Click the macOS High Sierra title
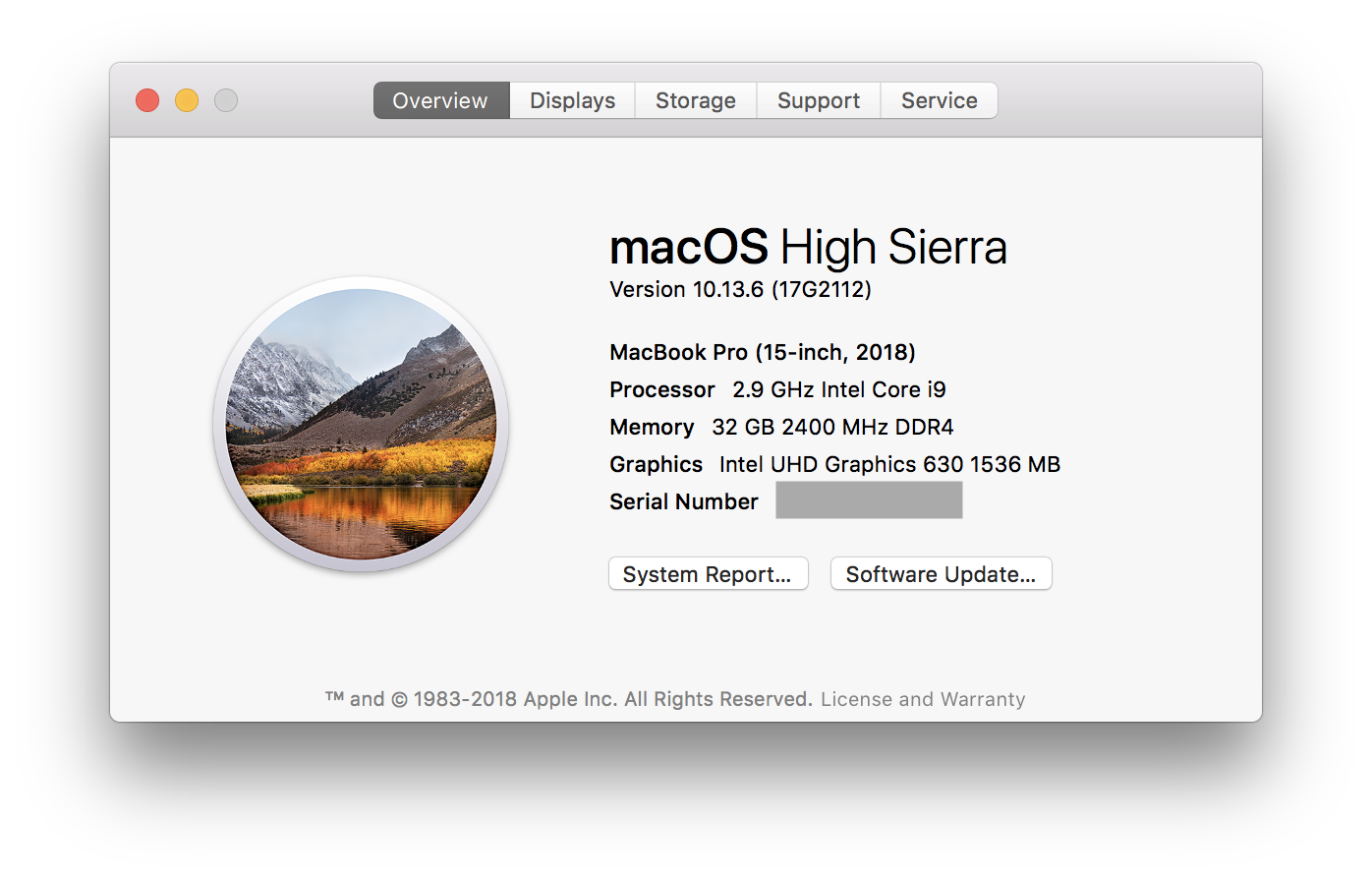Screen dimensions: 1372x879 tap(808, 247)
